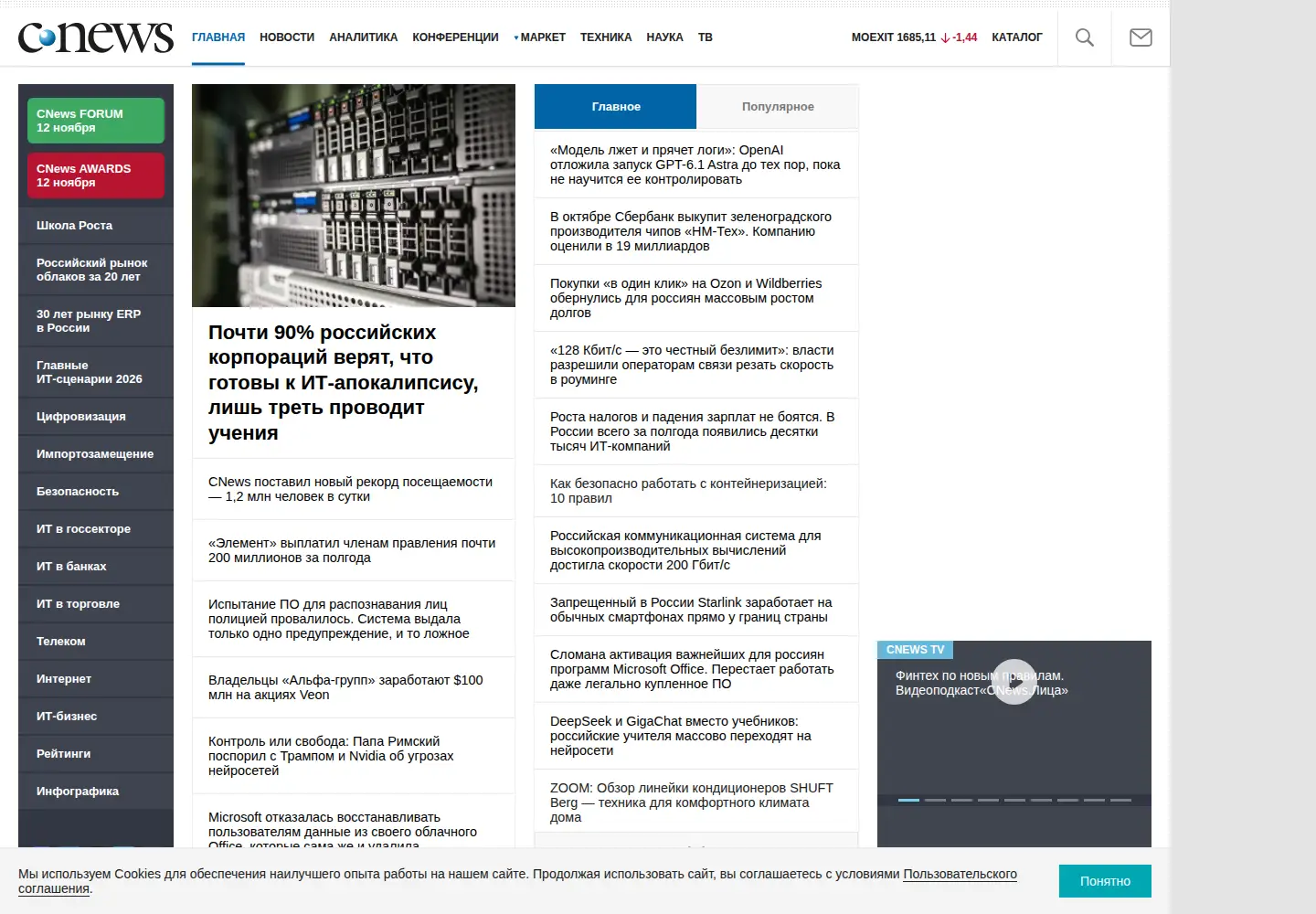Open Школа Роста in the sidebar
The width and height of the screenshot is (1316, 914).
coord(96,226)
